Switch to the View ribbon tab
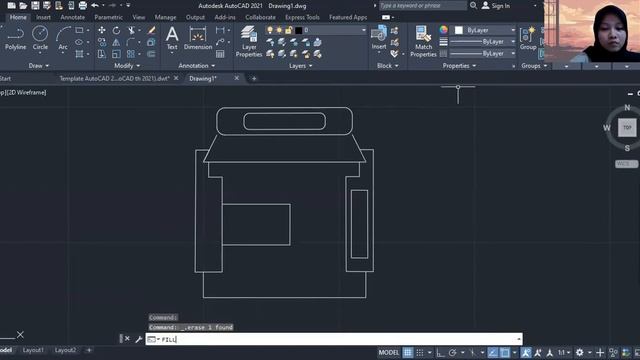The image size is (640, 360). pyautogui.click(x=139, y=17)
